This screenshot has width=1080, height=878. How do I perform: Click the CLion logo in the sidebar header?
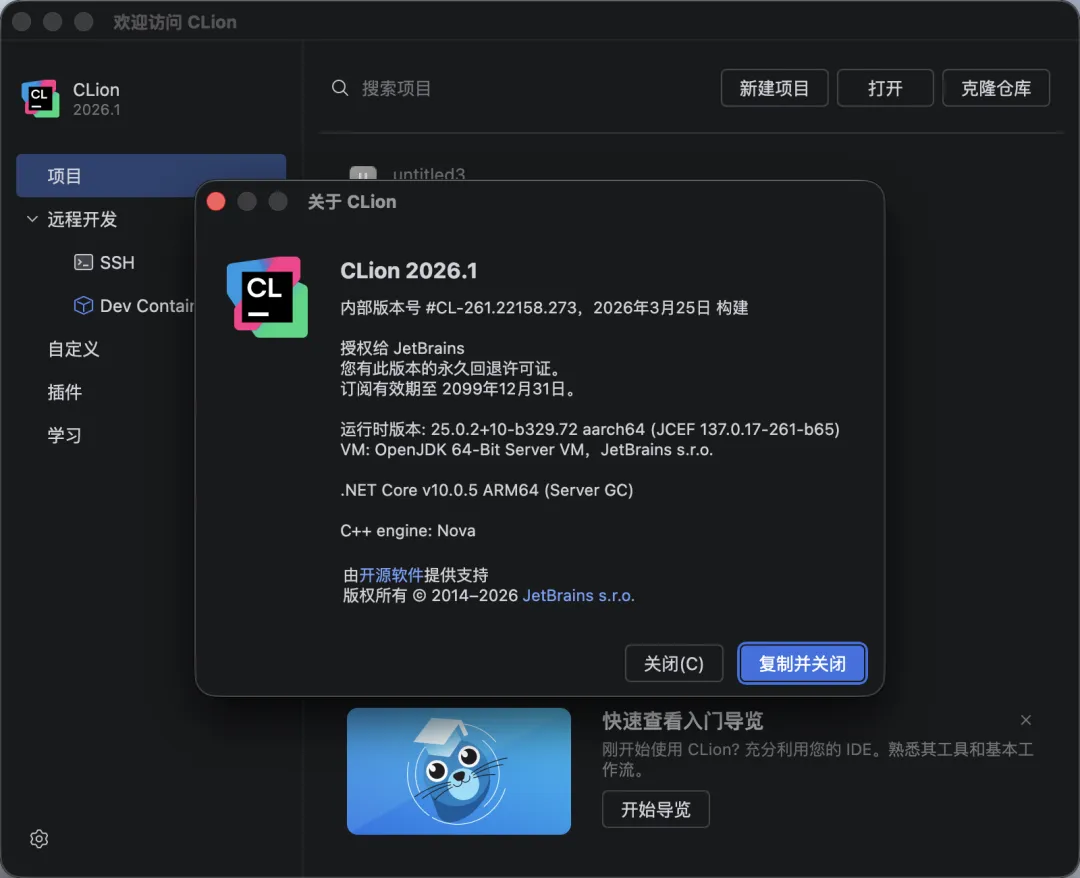pyautogui.click(x=40, y=98)
